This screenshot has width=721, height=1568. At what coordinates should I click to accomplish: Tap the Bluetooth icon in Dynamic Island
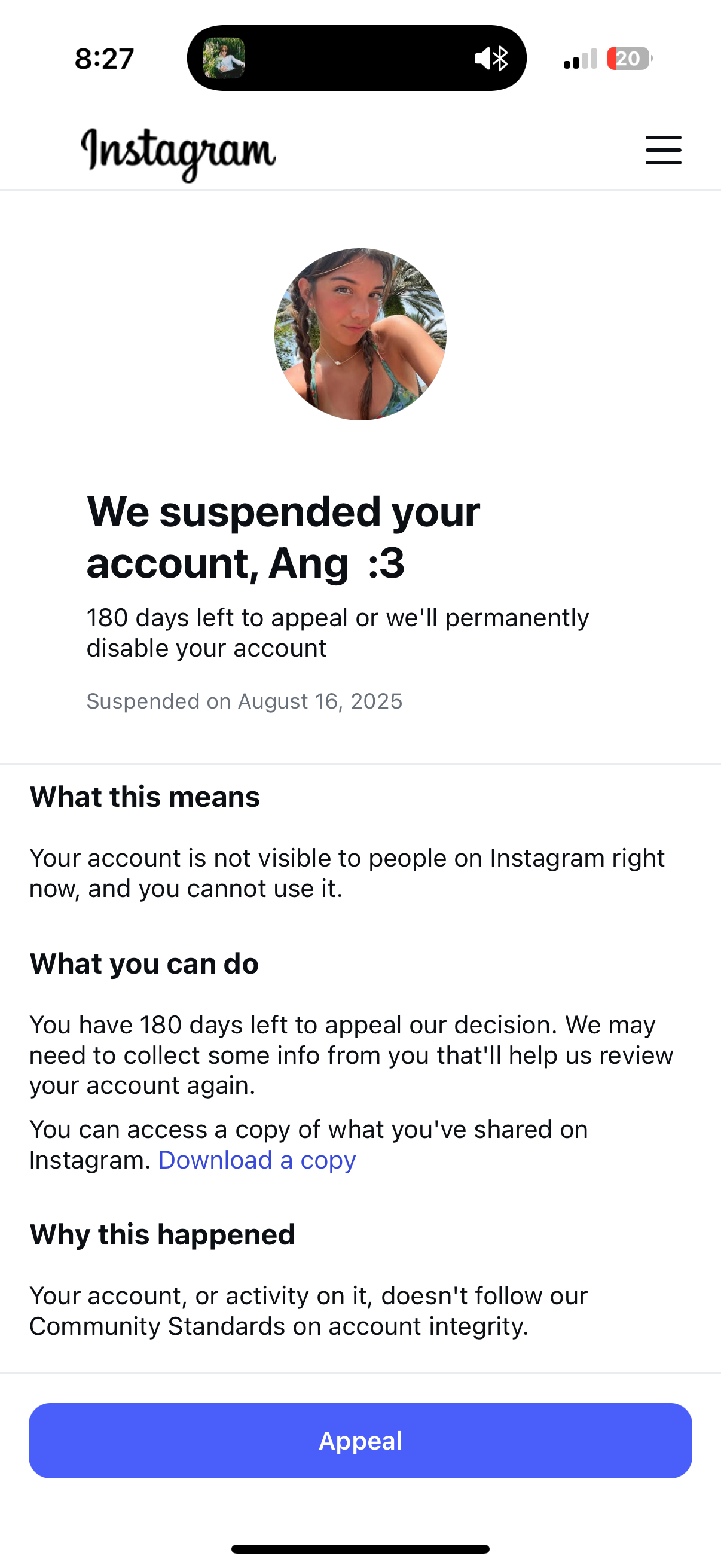(501, 59)
